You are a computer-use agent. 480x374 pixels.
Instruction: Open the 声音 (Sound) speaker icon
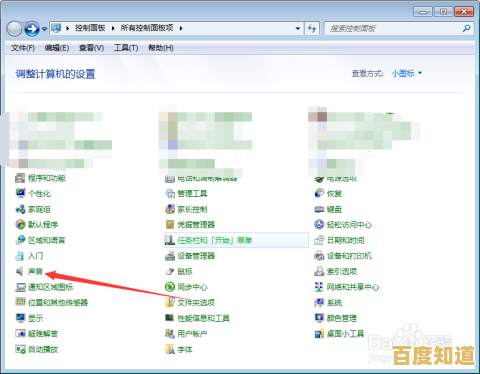[x=20, y=271]
